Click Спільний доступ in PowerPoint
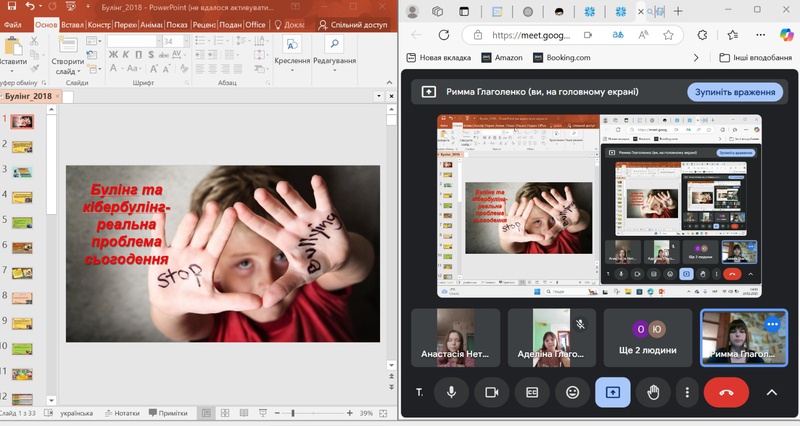The width and height of the screenshot is (800, 426). pos(354,23)
